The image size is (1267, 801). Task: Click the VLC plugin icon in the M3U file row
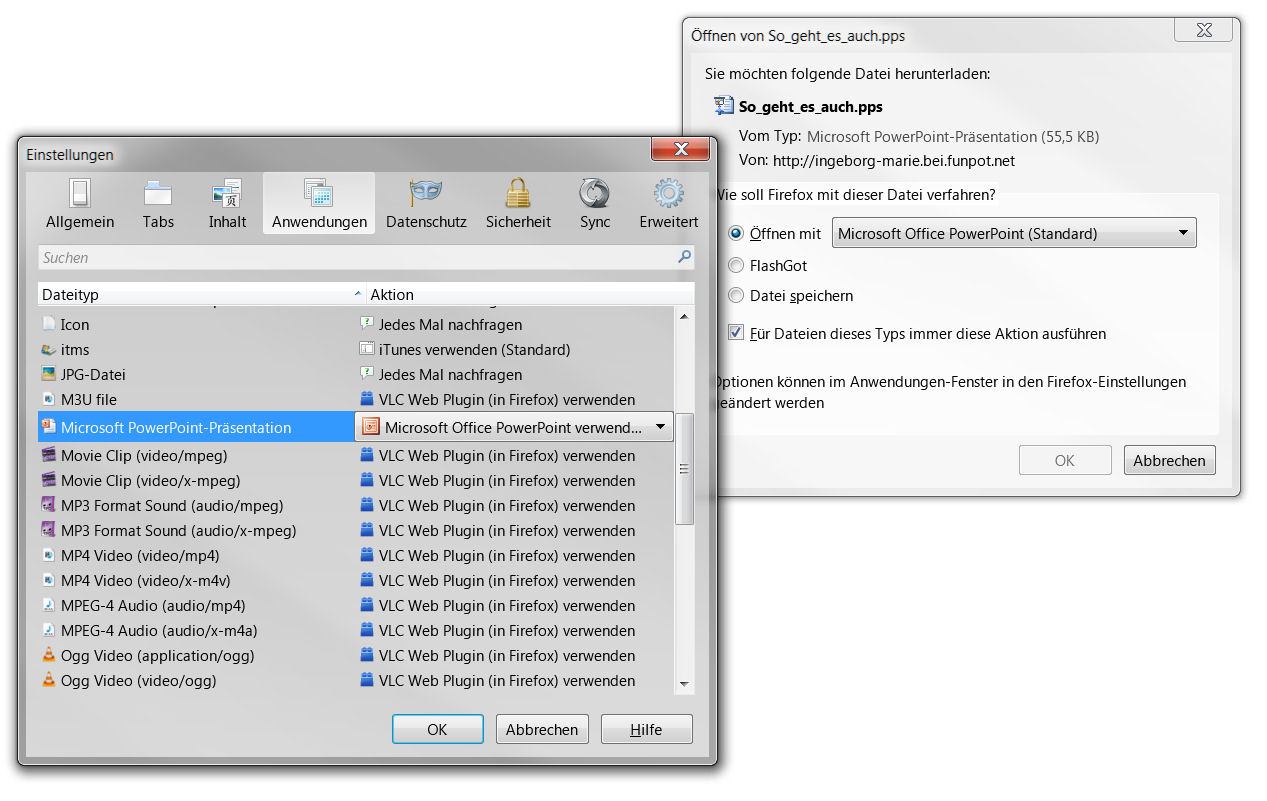367,399
